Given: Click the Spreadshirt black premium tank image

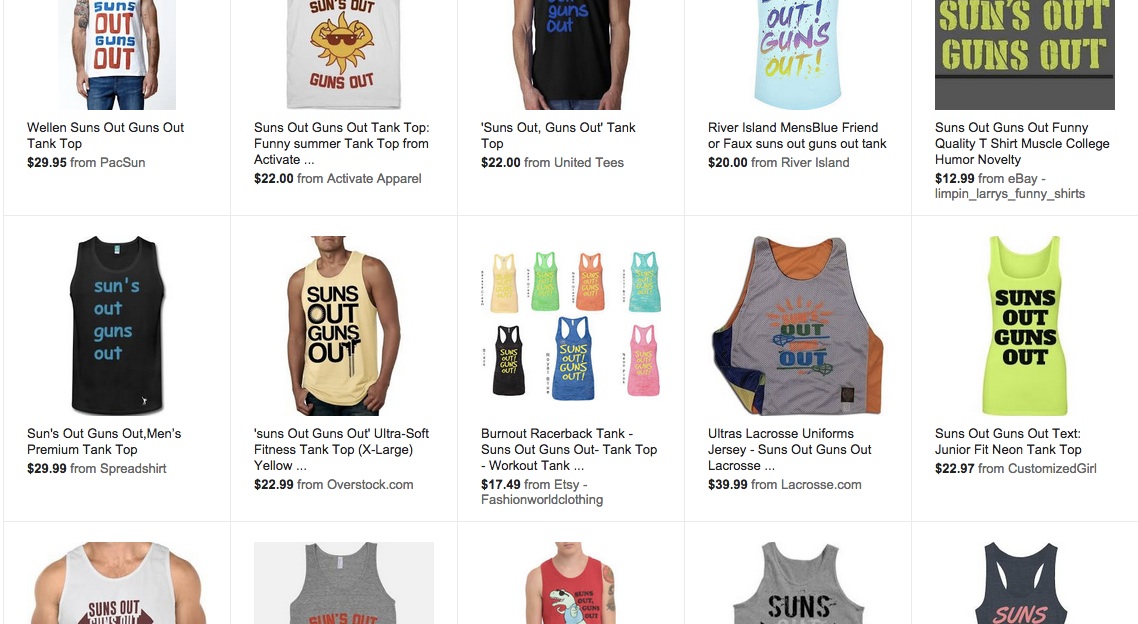Looking at the screenshot, I should (117, 325).
